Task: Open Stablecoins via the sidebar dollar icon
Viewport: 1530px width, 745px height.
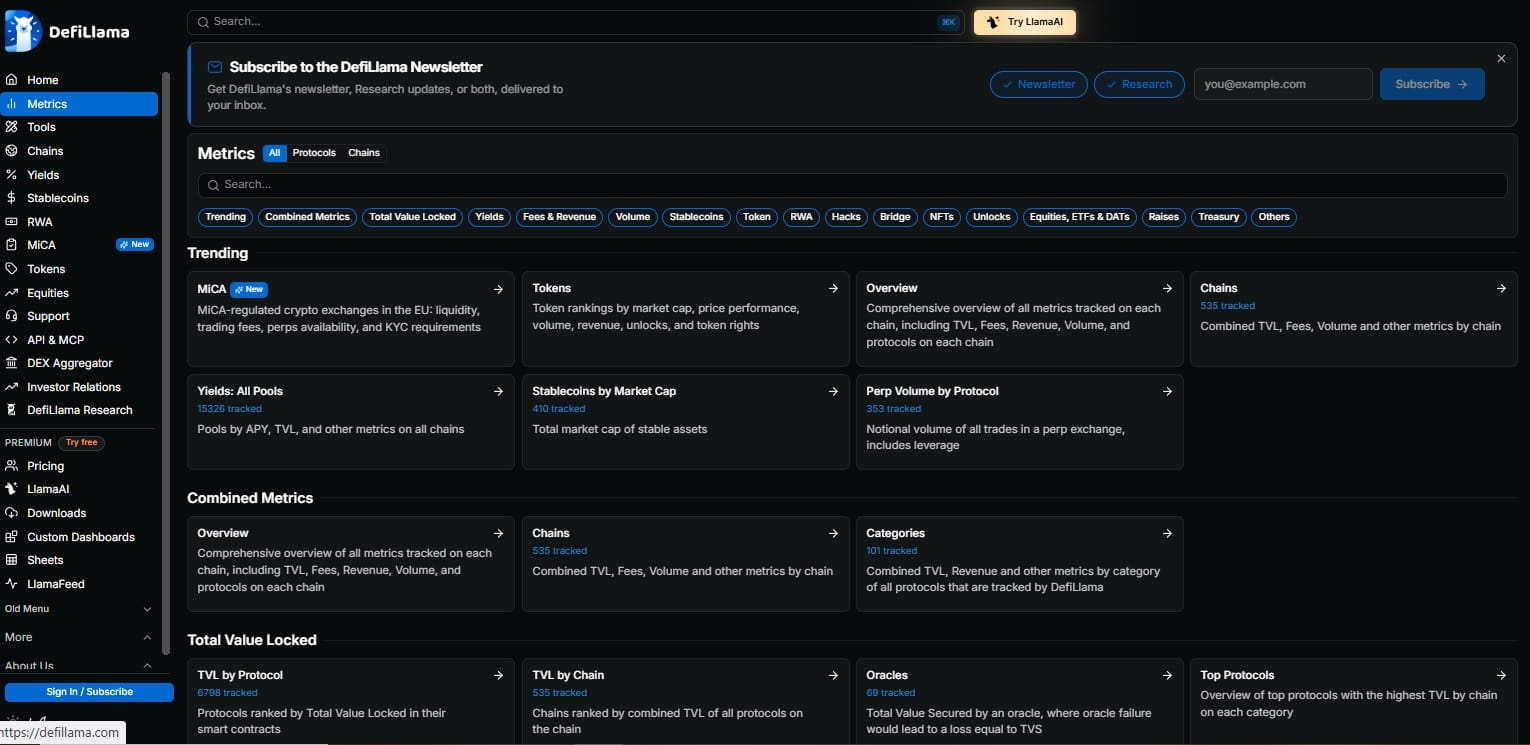Action: coord(11,198)
